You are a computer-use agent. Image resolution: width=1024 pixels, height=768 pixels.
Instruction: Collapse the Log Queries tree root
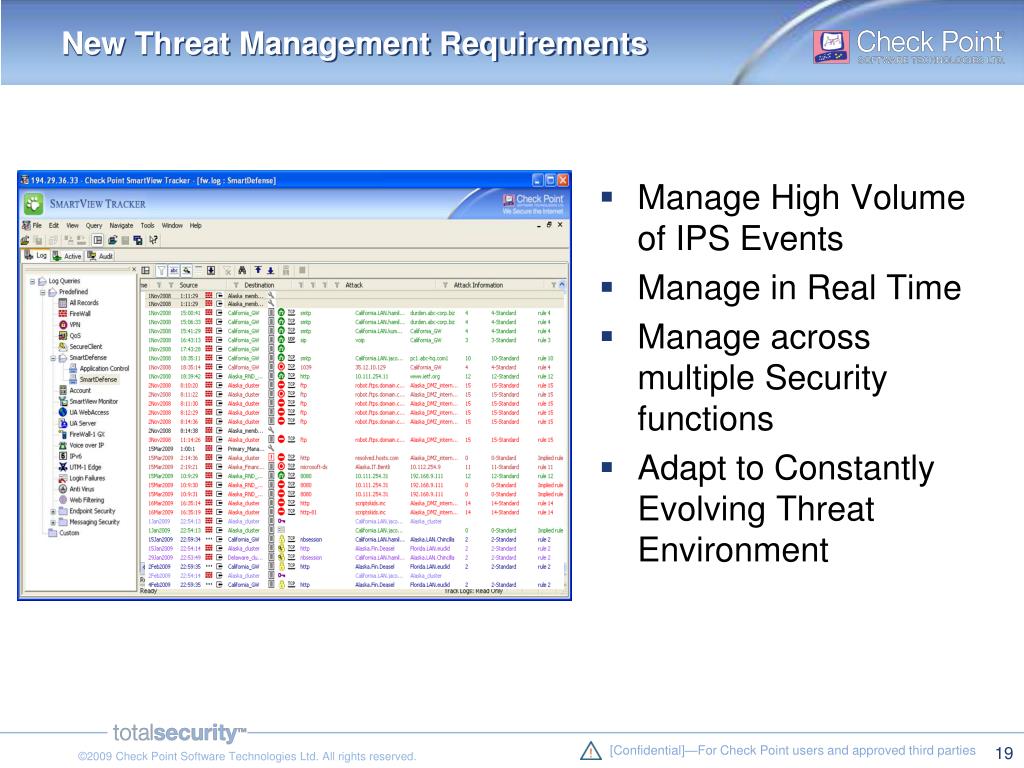coord(32,281)
